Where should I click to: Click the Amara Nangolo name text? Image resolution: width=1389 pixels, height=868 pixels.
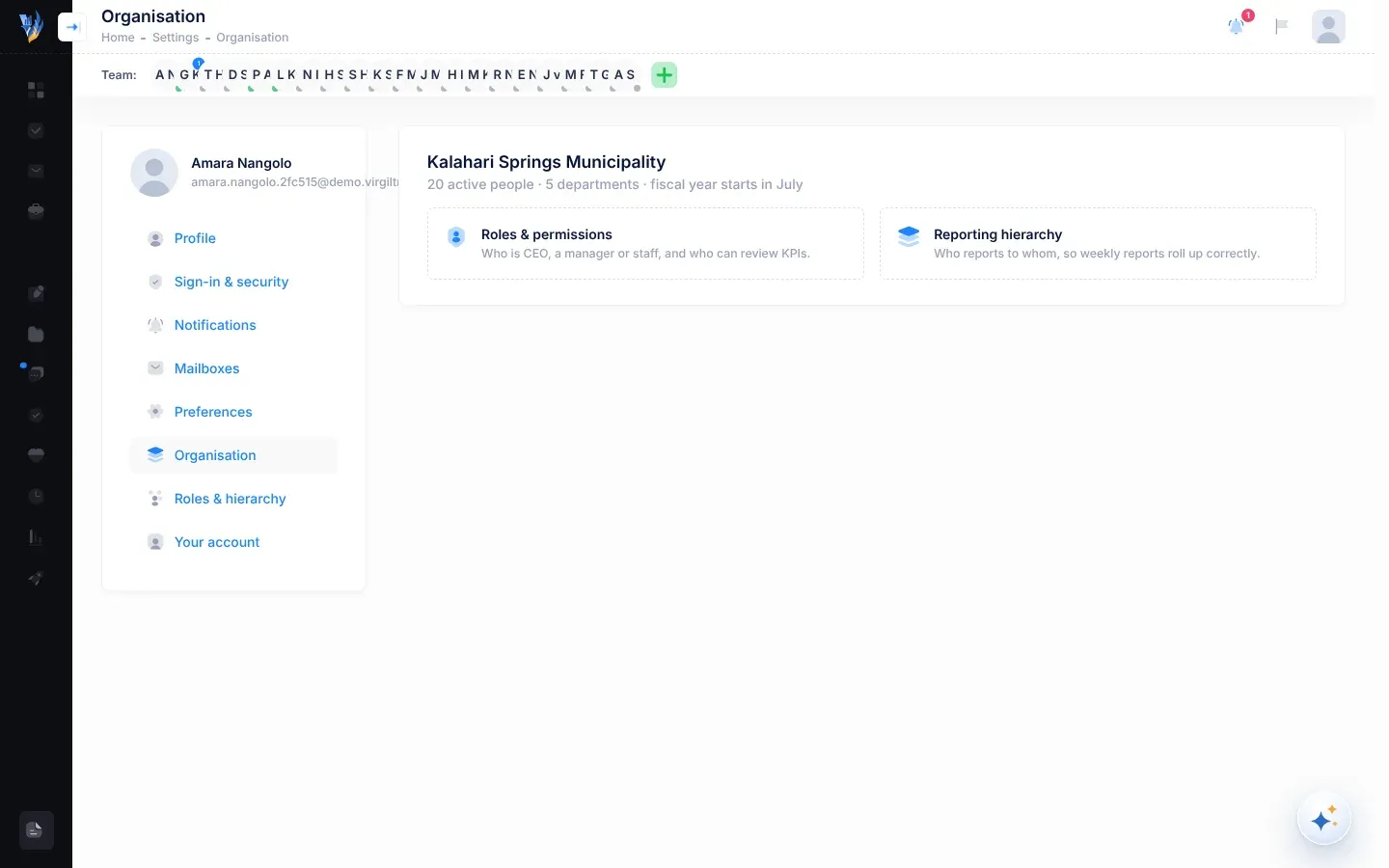pos(241,163)
